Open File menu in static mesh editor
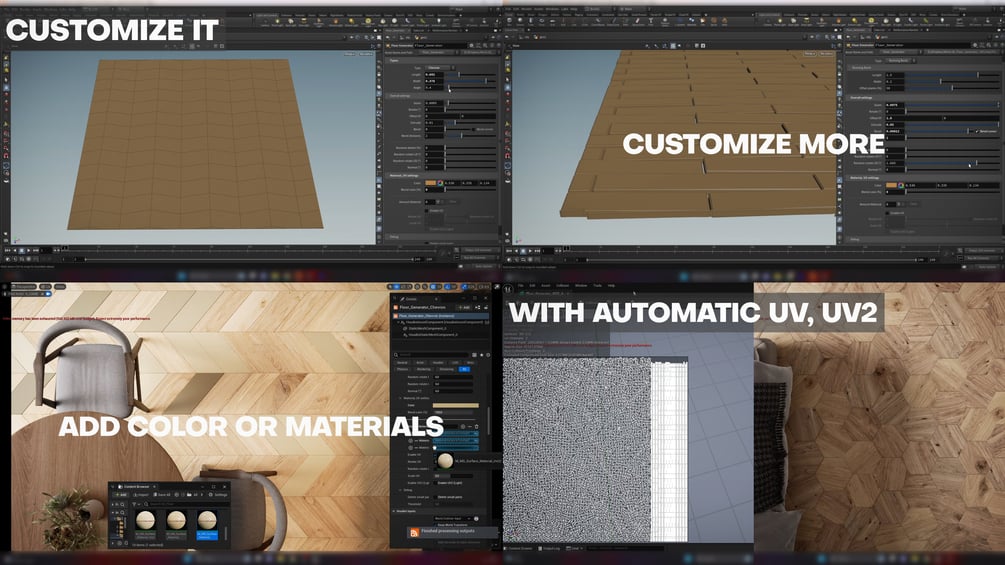Viewport: 1005px width, 565px height. 521,286
